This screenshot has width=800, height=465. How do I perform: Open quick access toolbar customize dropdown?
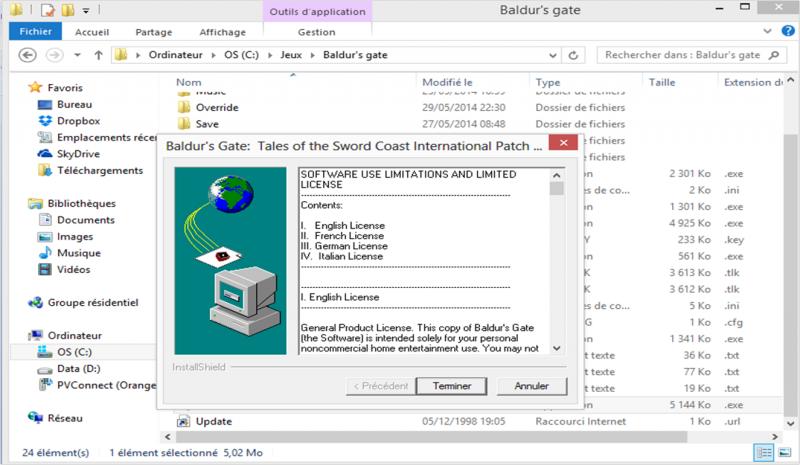tap(86, 10)
